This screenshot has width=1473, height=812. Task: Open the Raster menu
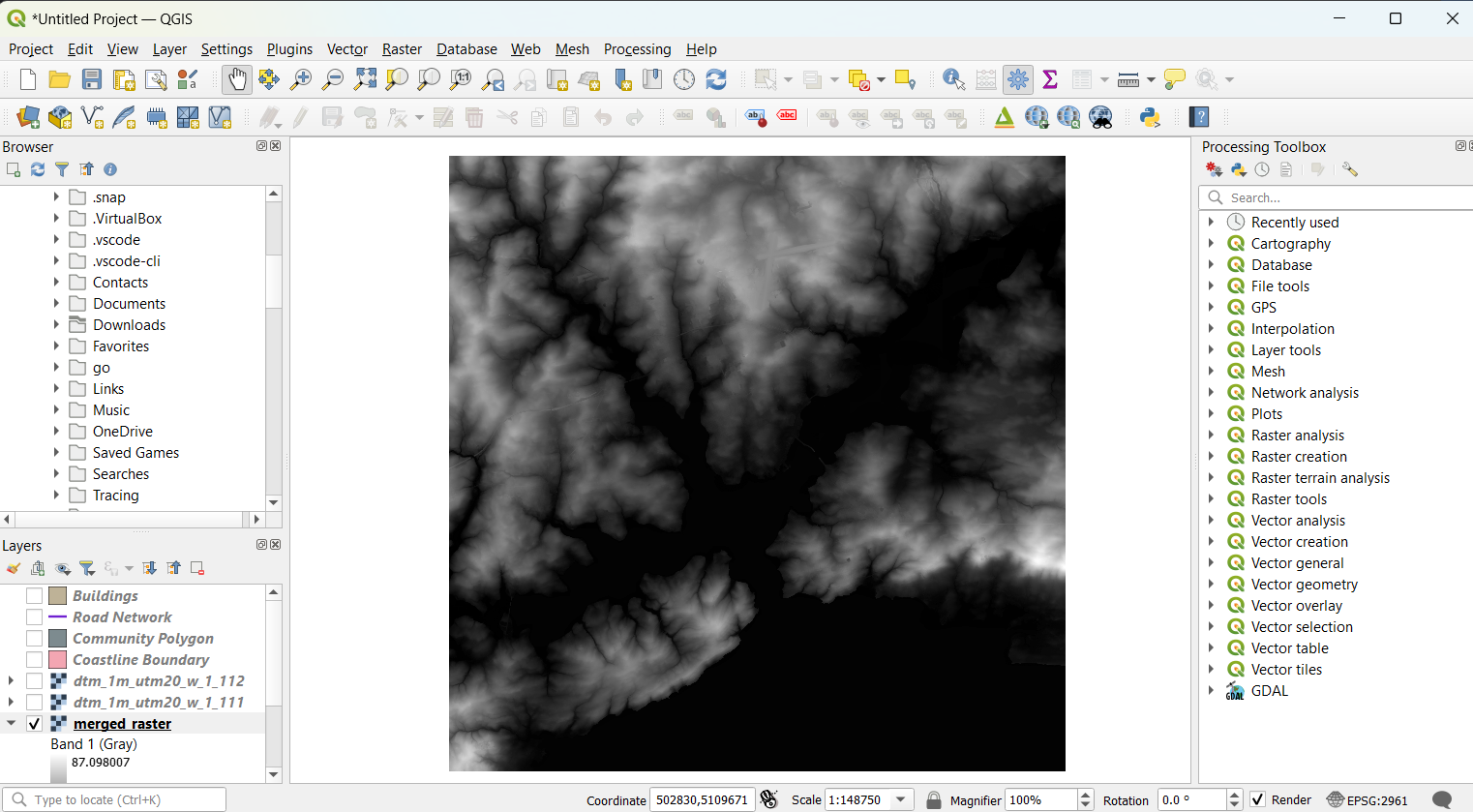click(402, 49)
